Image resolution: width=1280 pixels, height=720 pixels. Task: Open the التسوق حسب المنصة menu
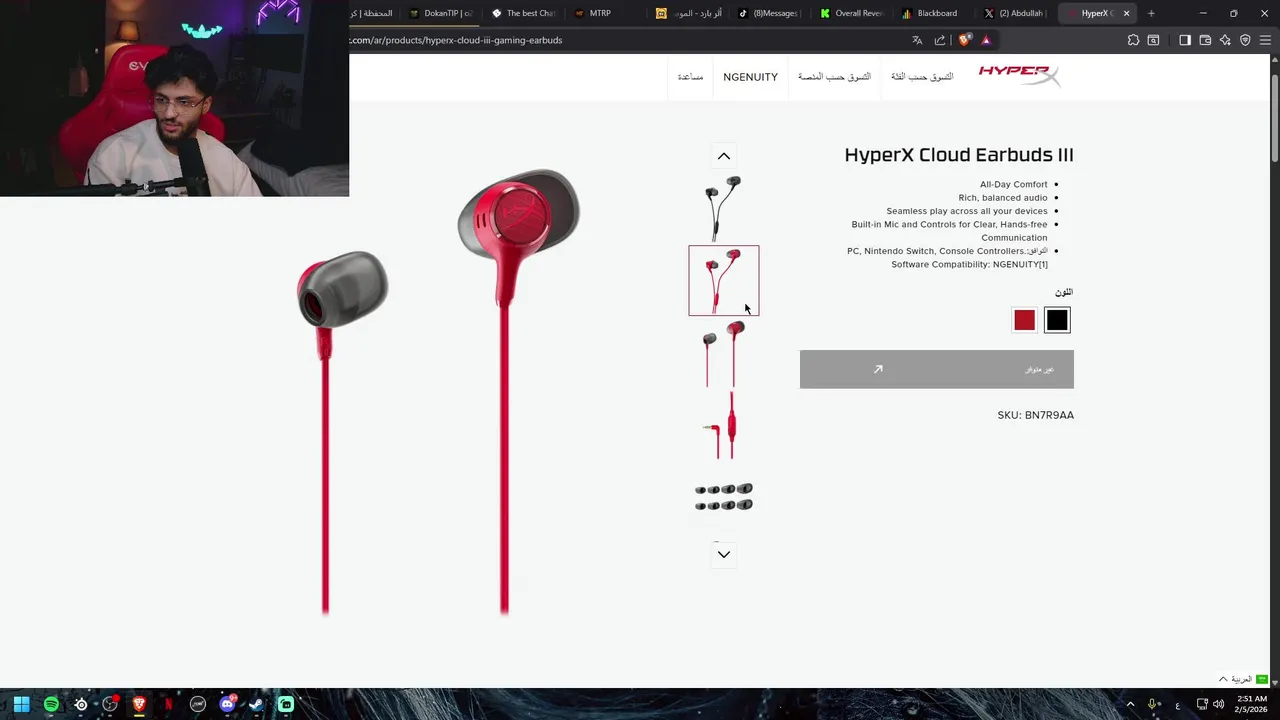pyautogui.click(x=834, y=77)
